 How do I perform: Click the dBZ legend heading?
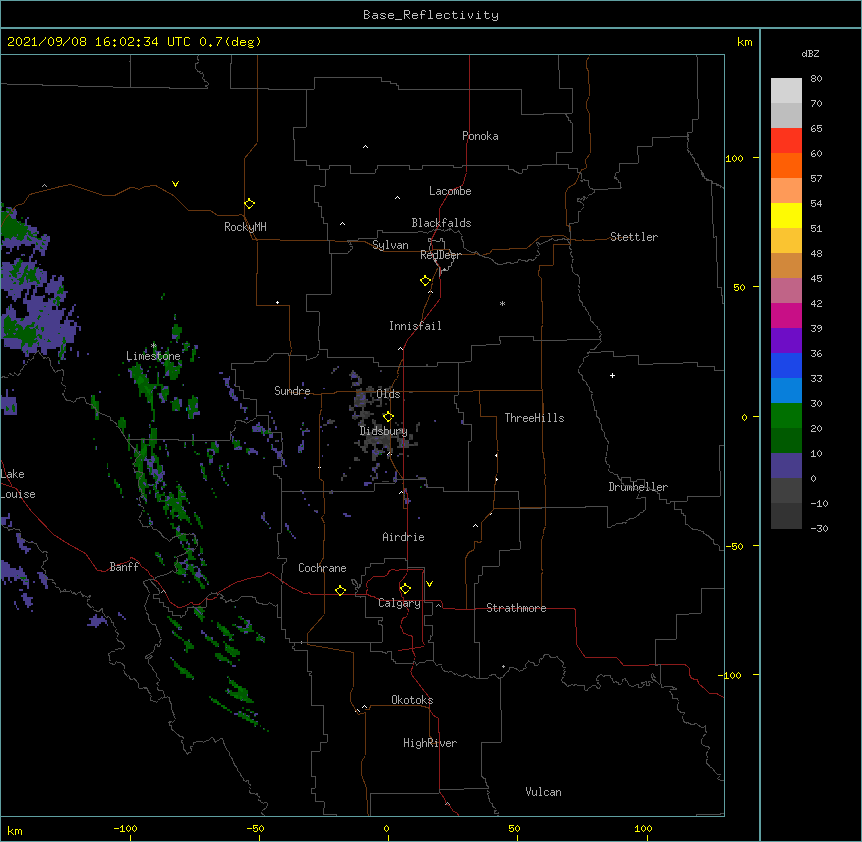point(810,54)
